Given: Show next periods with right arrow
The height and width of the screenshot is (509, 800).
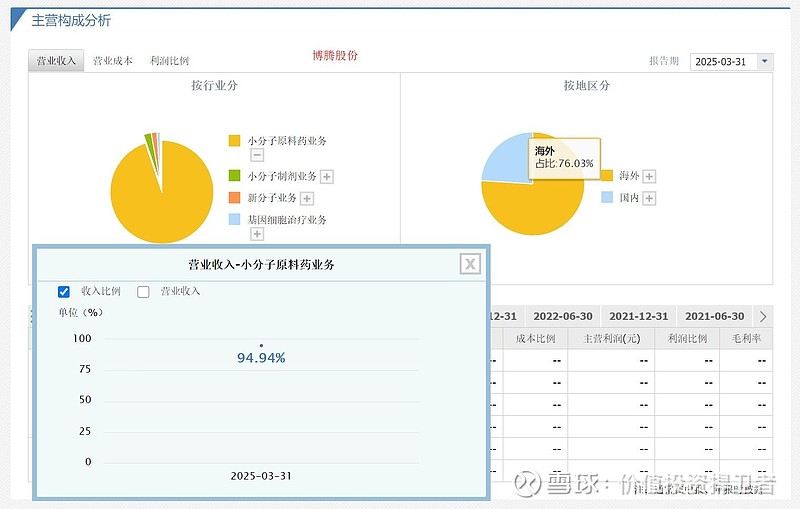Looking at the screenshot, I should tap(763, 317).
